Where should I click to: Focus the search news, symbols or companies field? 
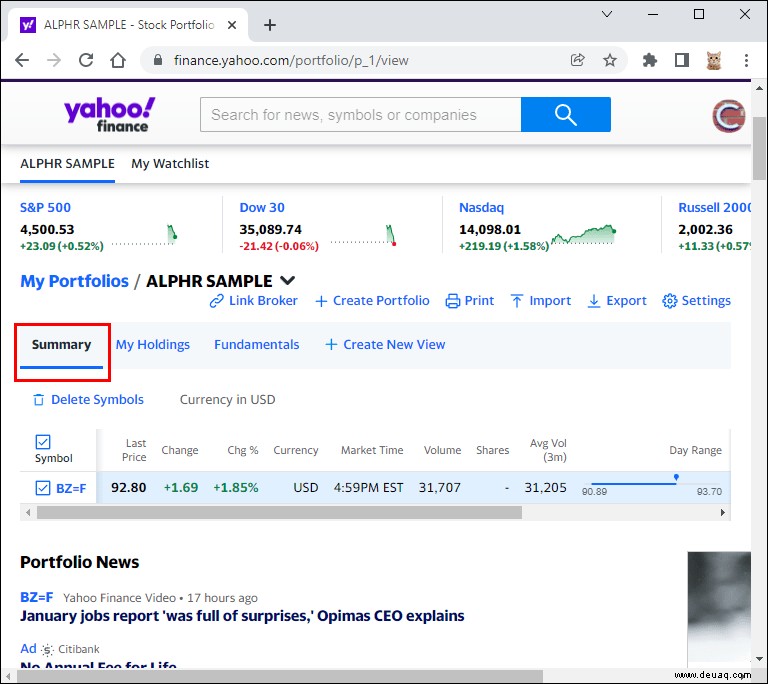(360, 115)
